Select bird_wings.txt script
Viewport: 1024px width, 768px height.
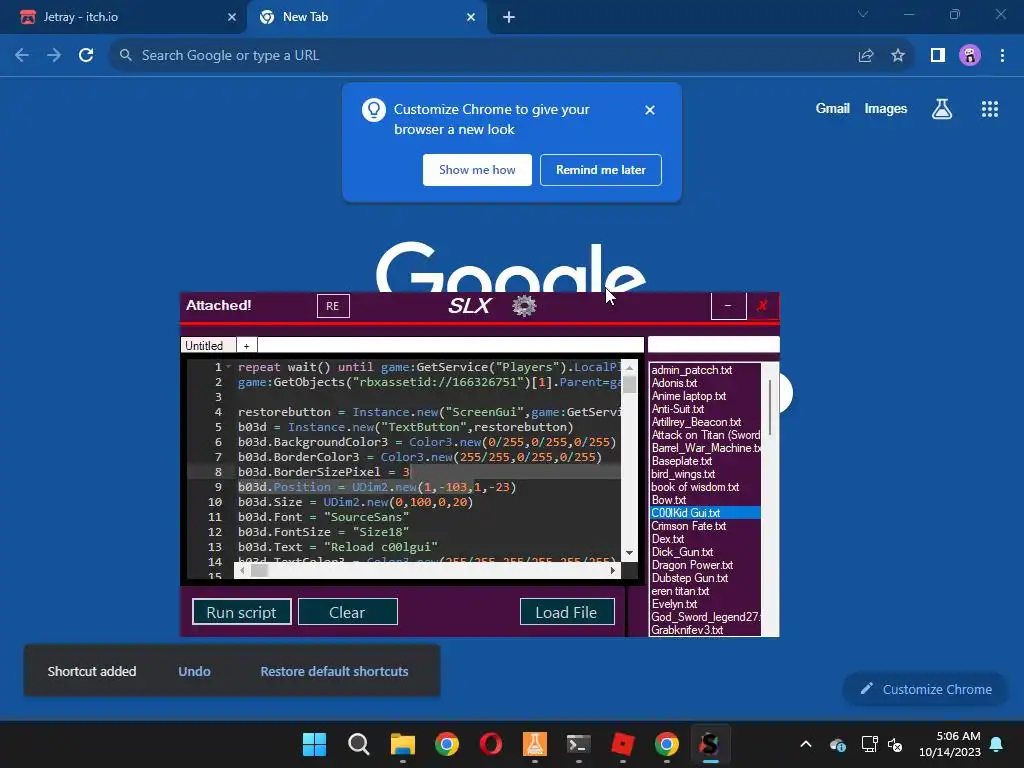(684, 474)
